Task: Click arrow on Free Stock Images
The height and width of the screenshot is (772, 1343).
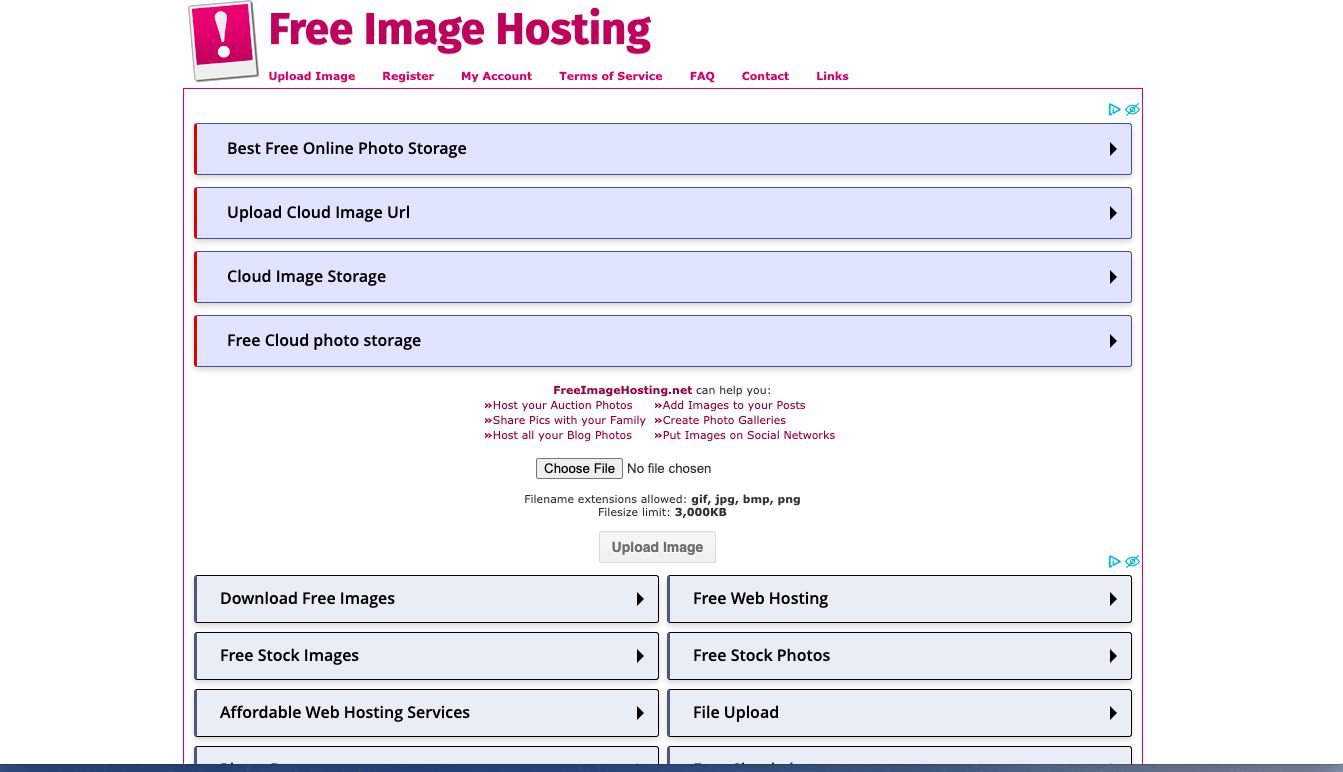Action: (640, 656)
